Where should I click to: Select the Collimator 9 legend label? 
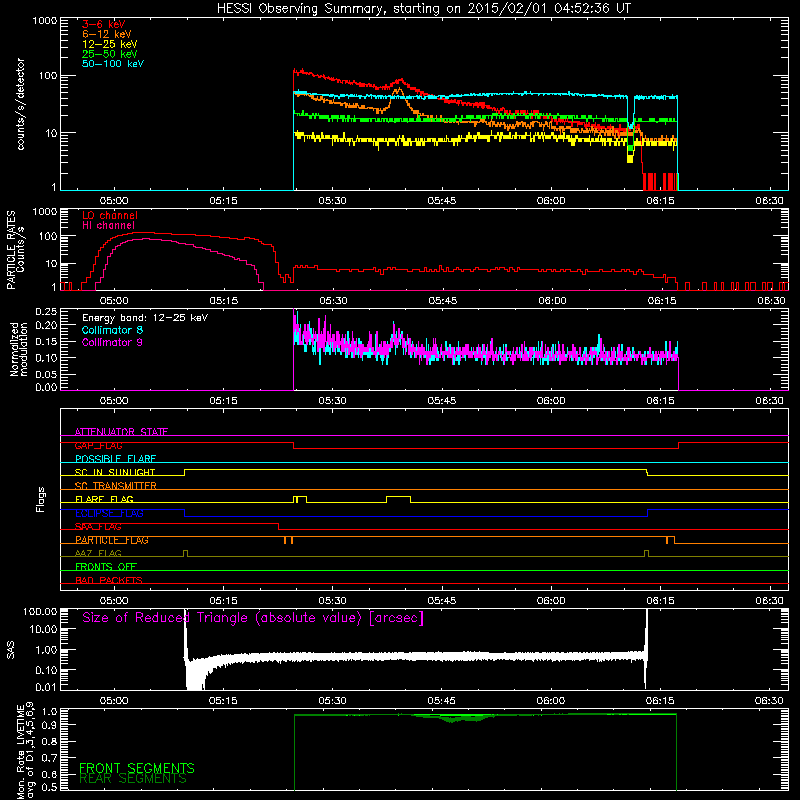[112, 342]
